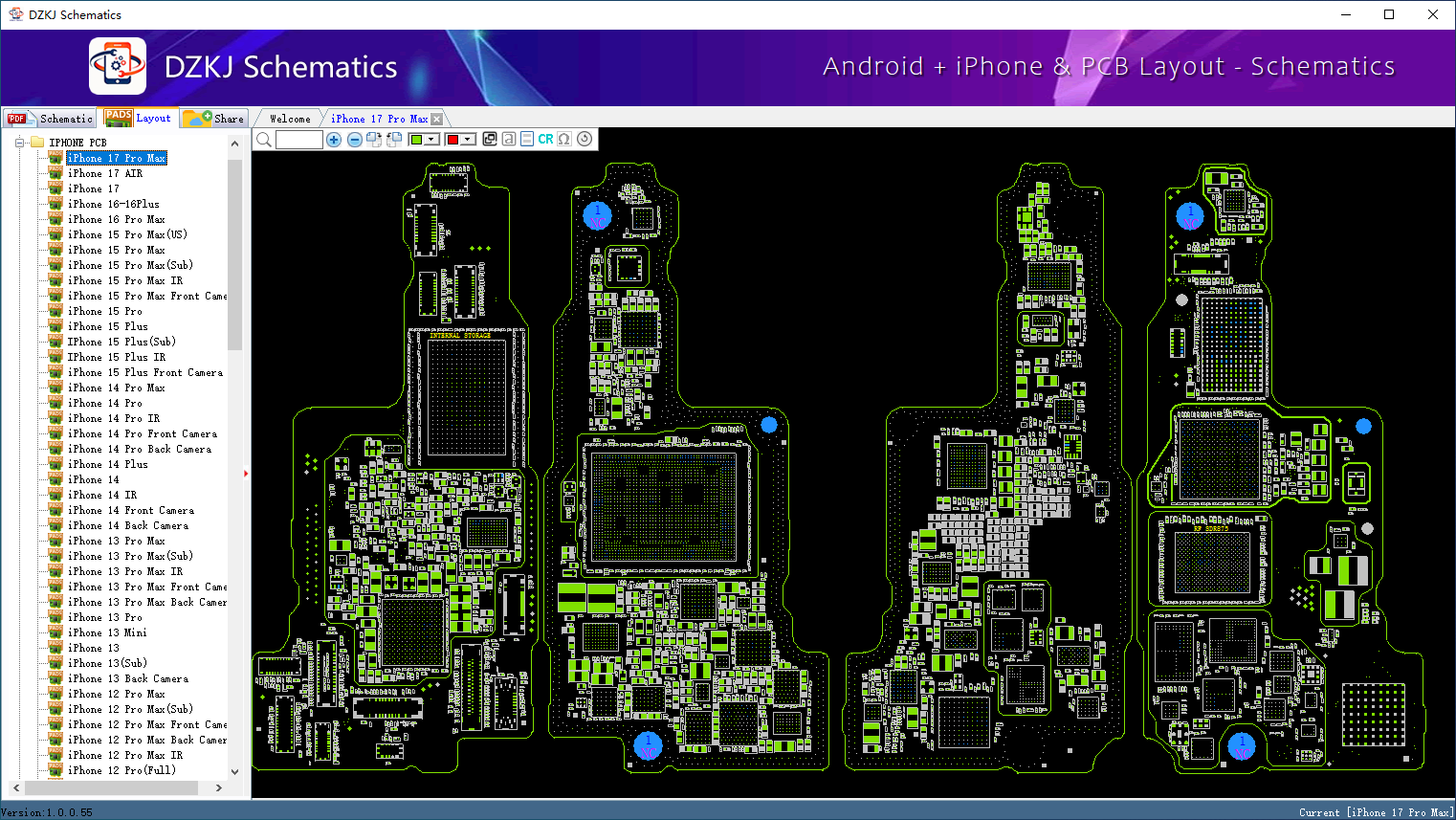This screenshot has width=1456, height=820.
Task: Select the IPHONE PCB root folder
Action: click(77, 143)
